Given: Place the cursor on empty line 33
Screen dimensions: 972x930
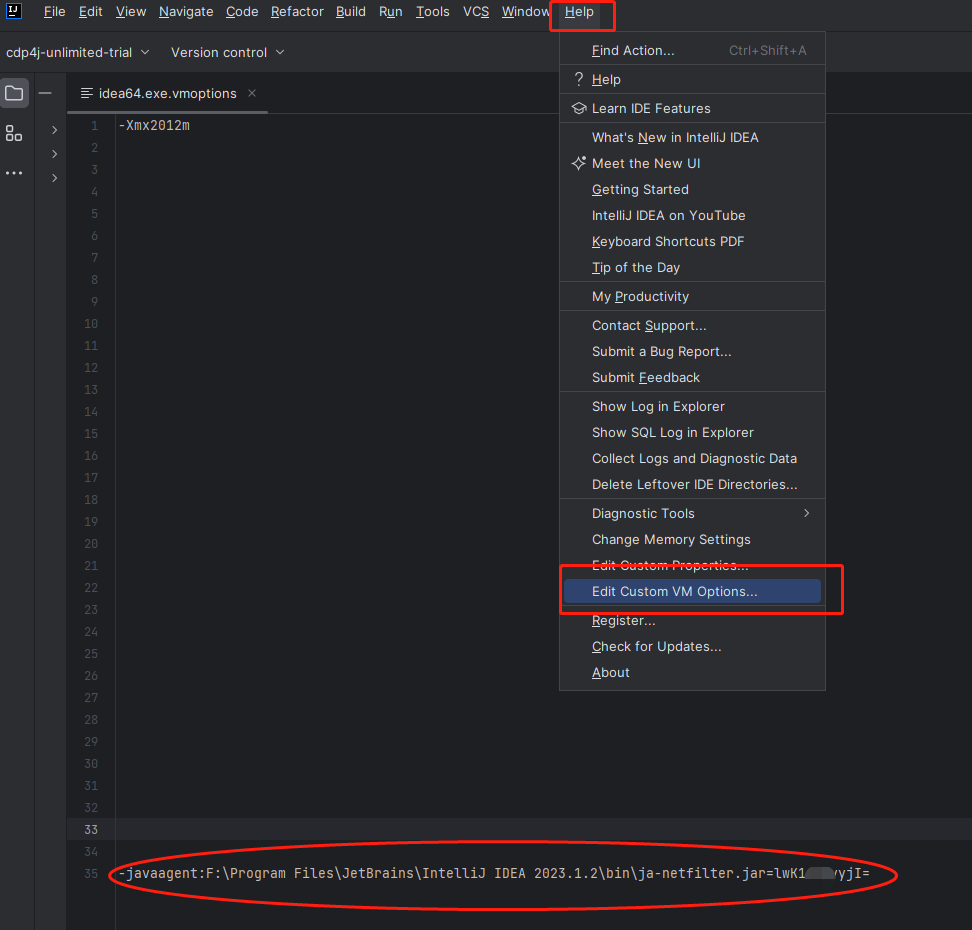Looking at the screenshot, I should [543, 830].
